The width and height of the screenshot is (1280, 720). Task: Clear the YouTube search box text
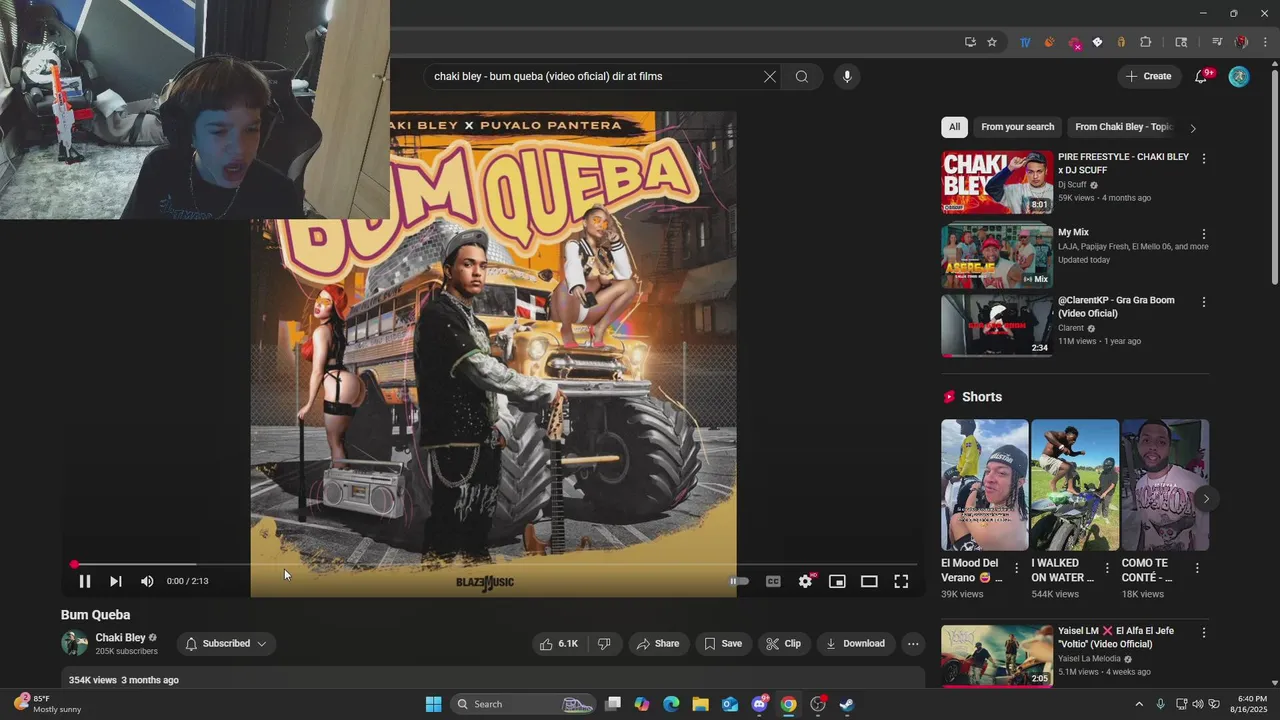770,76
